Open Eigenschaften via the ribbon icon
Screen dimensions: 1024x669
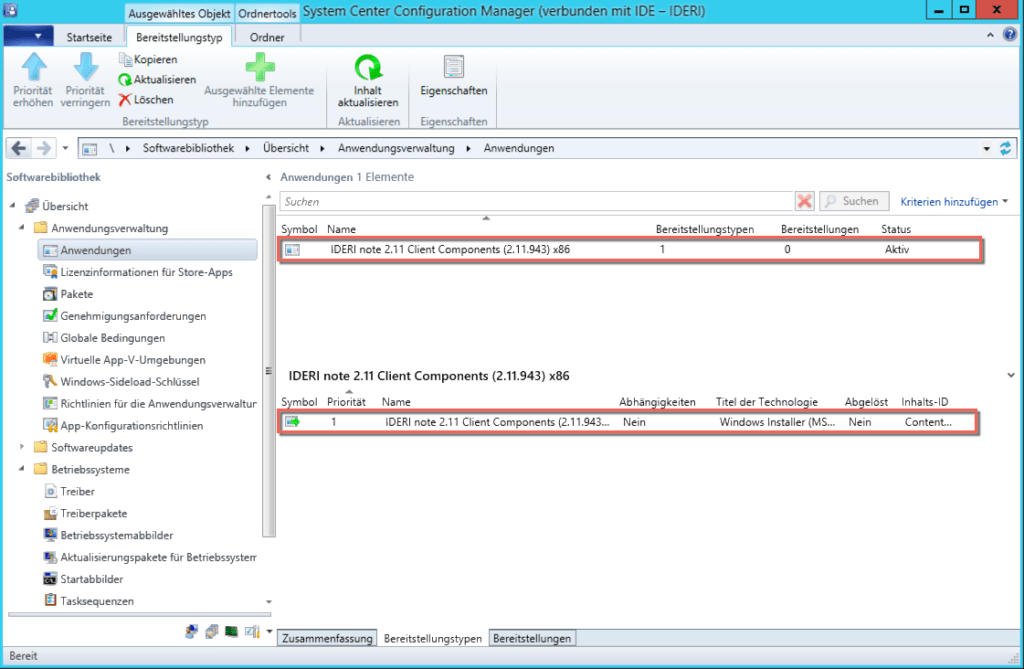pyautogui.click(x=454, y=67)
